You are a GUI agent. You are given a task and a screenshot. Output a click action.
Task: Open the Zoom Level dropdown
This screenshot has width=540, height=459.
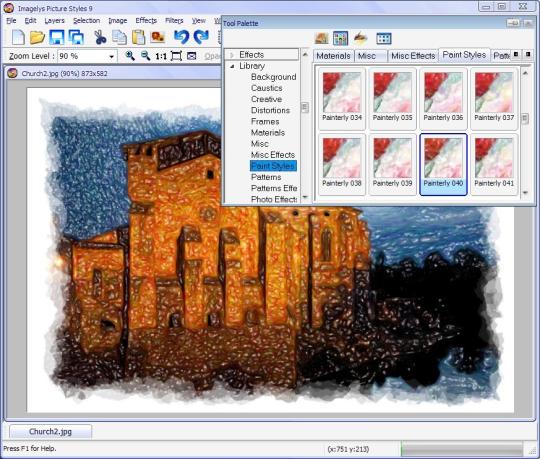click(111, 56)
